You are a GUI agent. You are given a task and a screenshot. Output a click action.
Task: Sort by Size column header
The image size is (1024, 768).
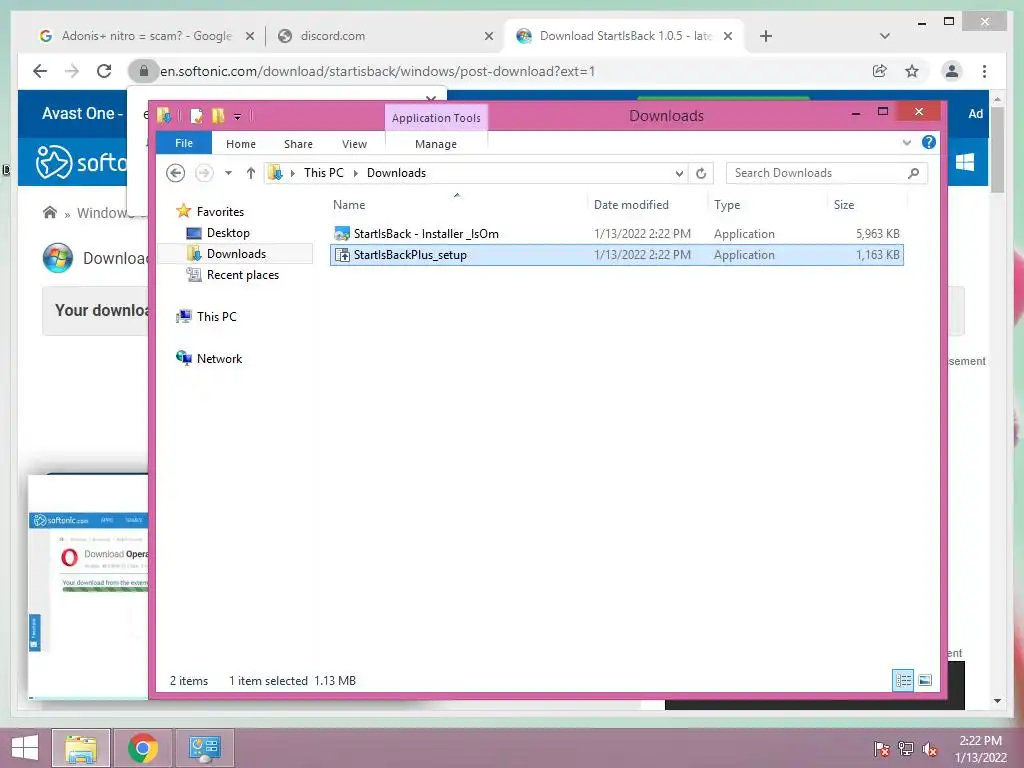point(844,204)
